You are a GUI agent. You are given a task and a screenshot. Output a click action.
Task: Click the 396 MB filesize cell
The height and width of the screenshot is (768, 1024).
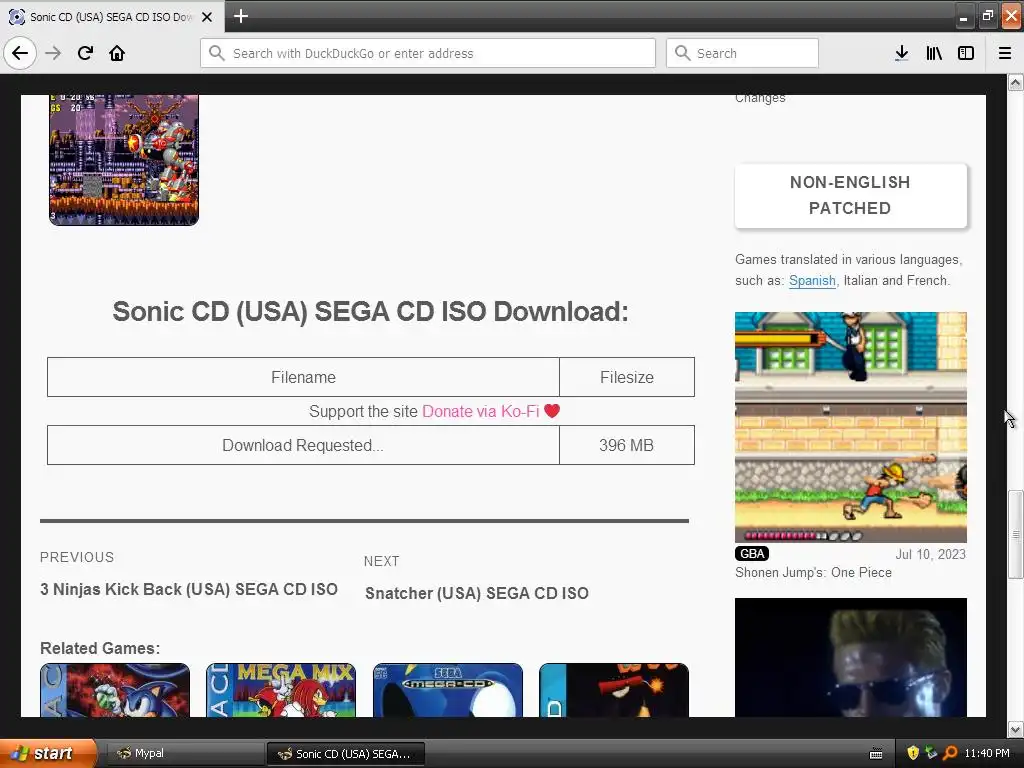pos(627,445)
